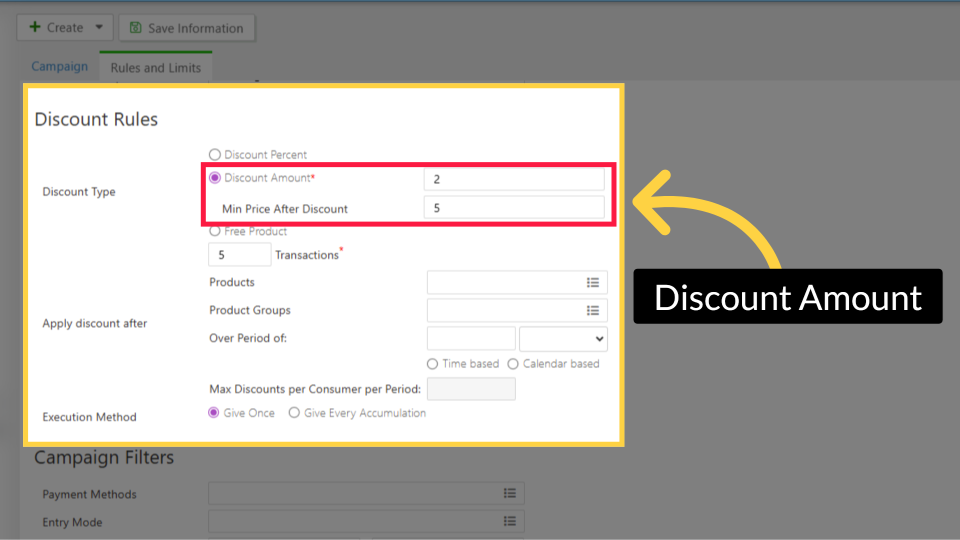
Task: Click the Over Period of number field
Action: [x=471, y=339]
